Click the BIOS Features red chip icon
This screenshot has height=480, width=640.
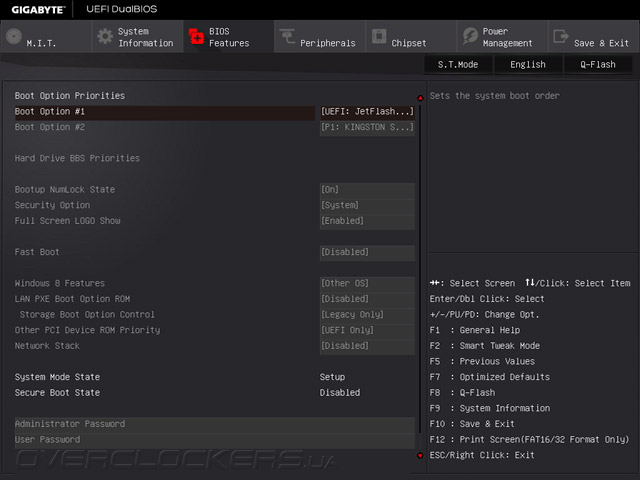click(196, 36)
